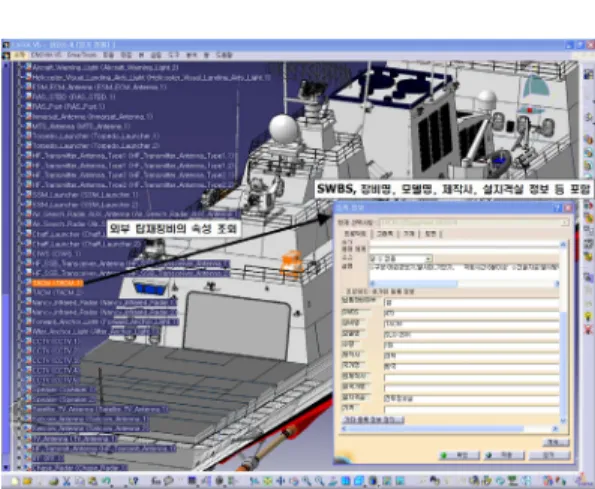Open the ENOVIA V5 menu
The width and height of the screenshot is (595, 489).
[46, 55]
